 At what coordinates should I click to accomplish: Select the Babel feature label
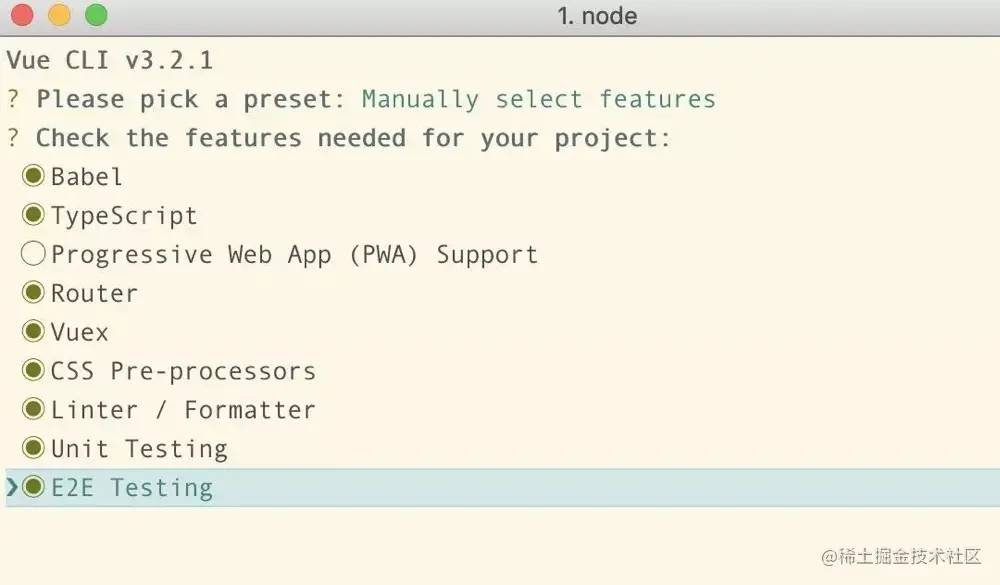pyautogui.click(x=87, y=177)
